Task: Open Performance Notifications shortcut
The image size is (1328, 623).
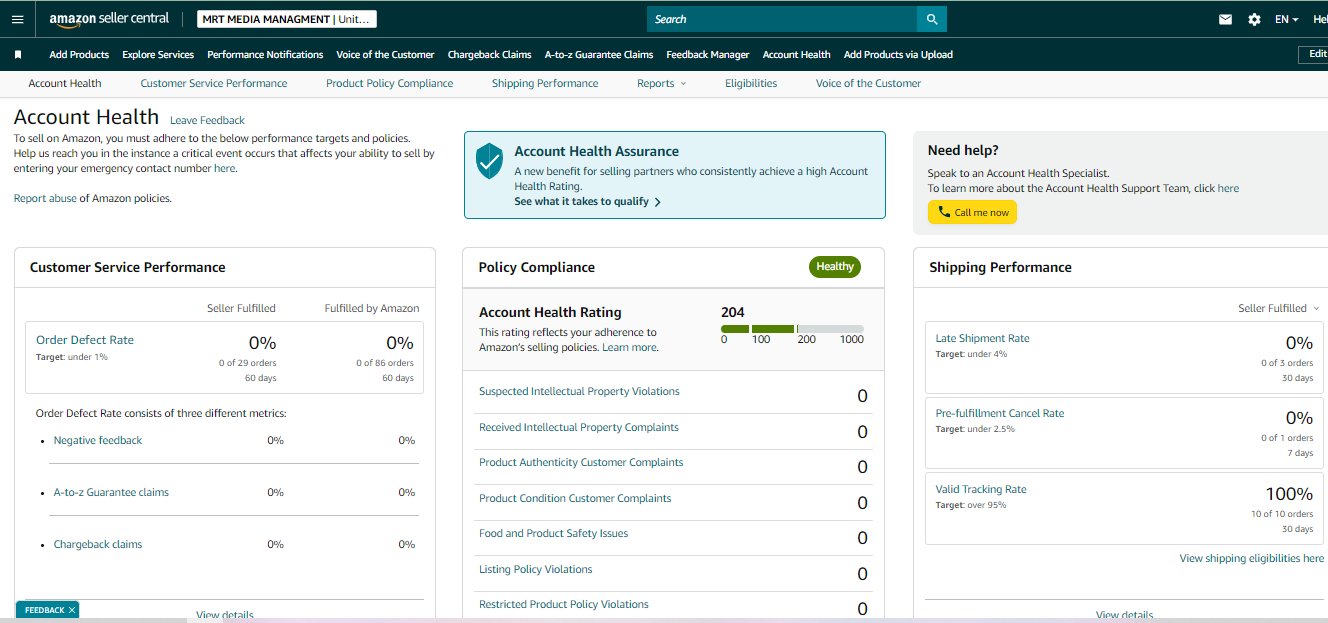Action: pos(265,55)
